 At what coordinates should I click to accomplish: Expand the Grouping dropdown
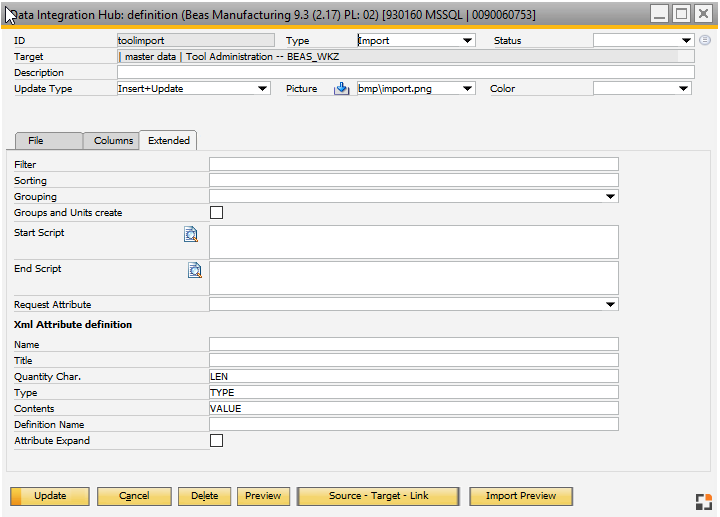[x=611, y=197]
